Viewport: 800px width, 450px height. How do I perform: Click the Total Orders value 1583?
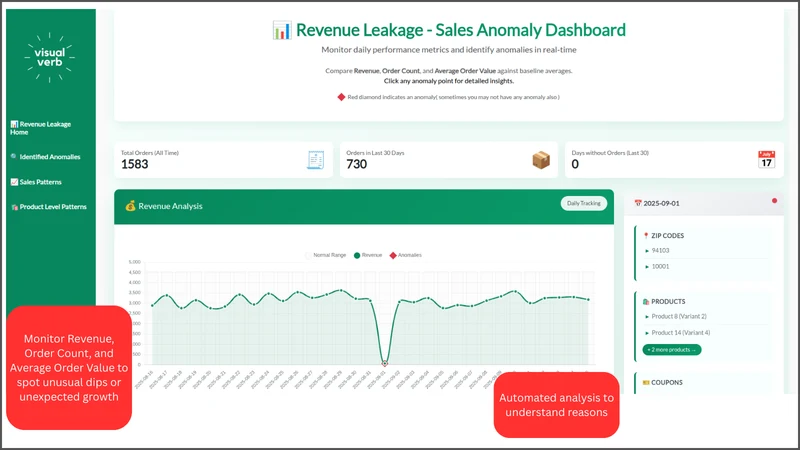[x=135, y=164]
